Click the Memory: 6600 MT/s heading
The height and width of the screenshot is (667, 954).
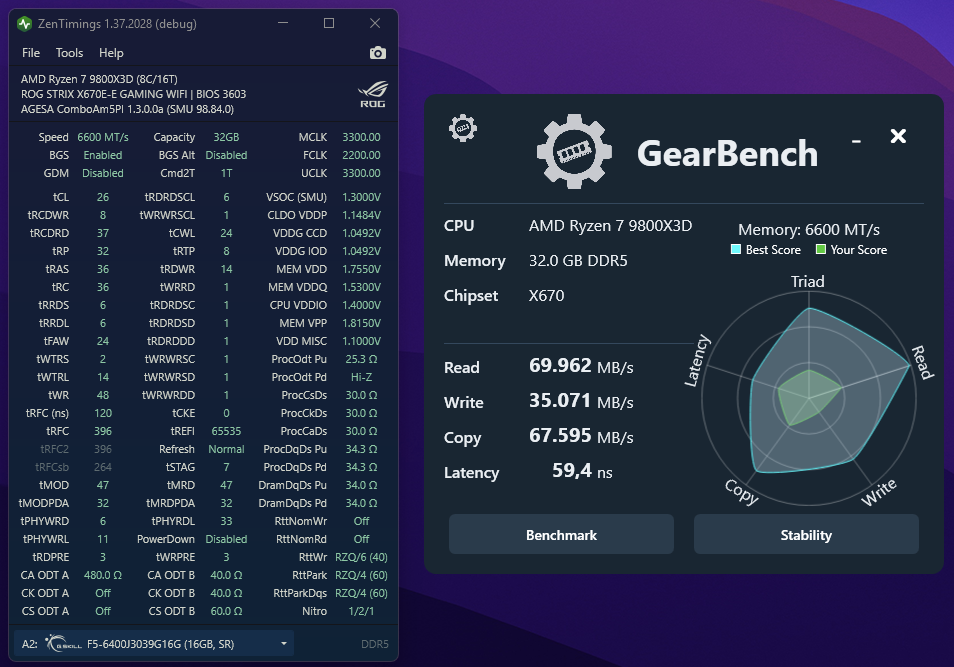point(809,229)
